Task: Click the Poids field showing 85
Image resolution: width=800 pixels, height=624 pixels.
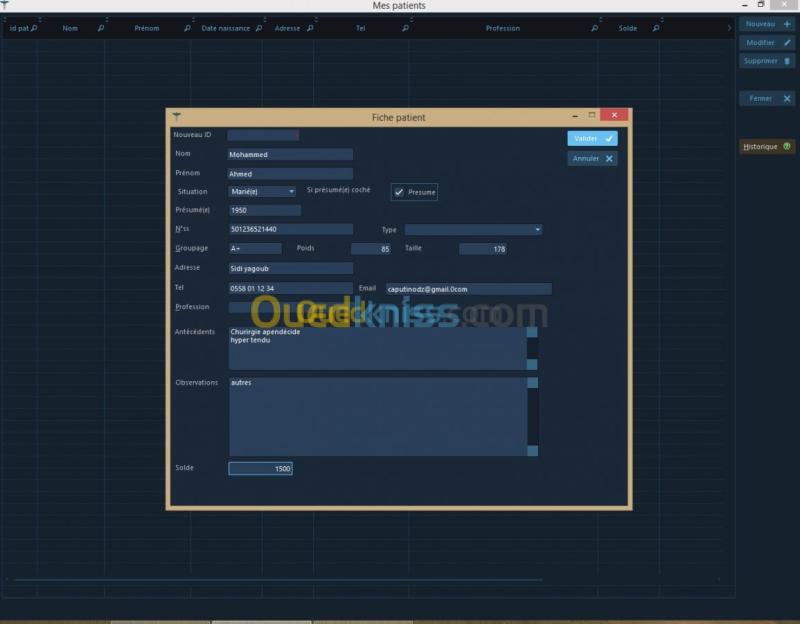Action: (371, 249)
